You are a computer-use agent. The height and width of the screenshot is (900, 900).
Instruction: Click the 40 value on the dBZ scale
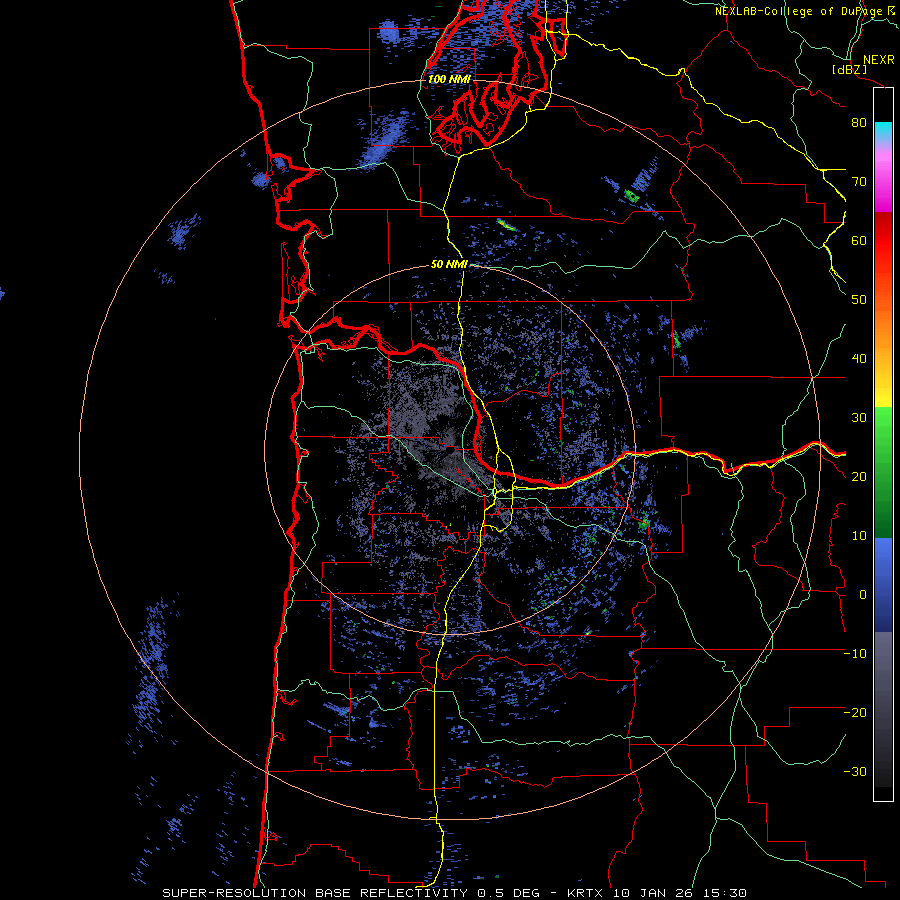click(x=859, y=359)
